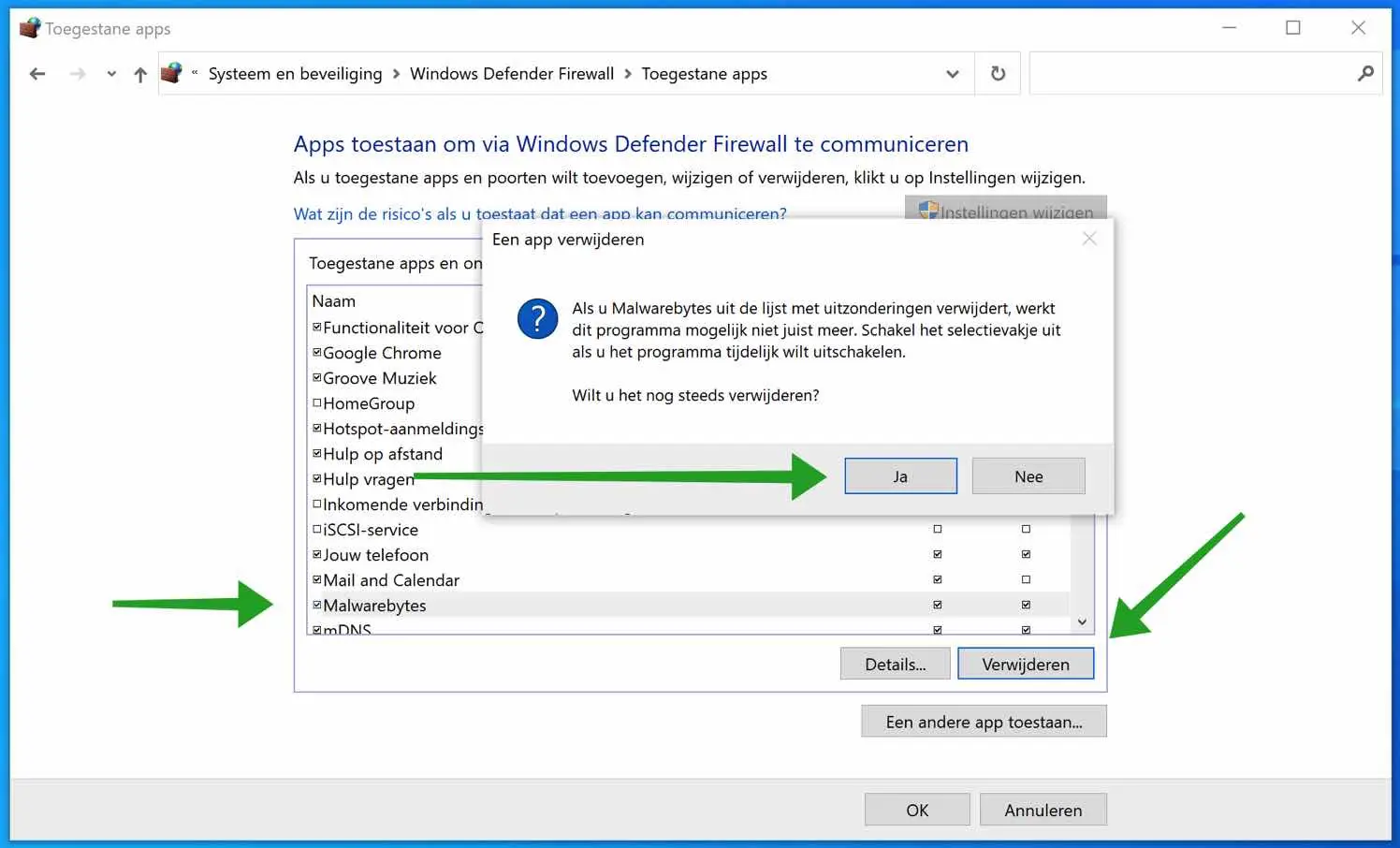1400x848 pixels.
Task: Refresh the Toegestane apps page
Action: (998, 73)
